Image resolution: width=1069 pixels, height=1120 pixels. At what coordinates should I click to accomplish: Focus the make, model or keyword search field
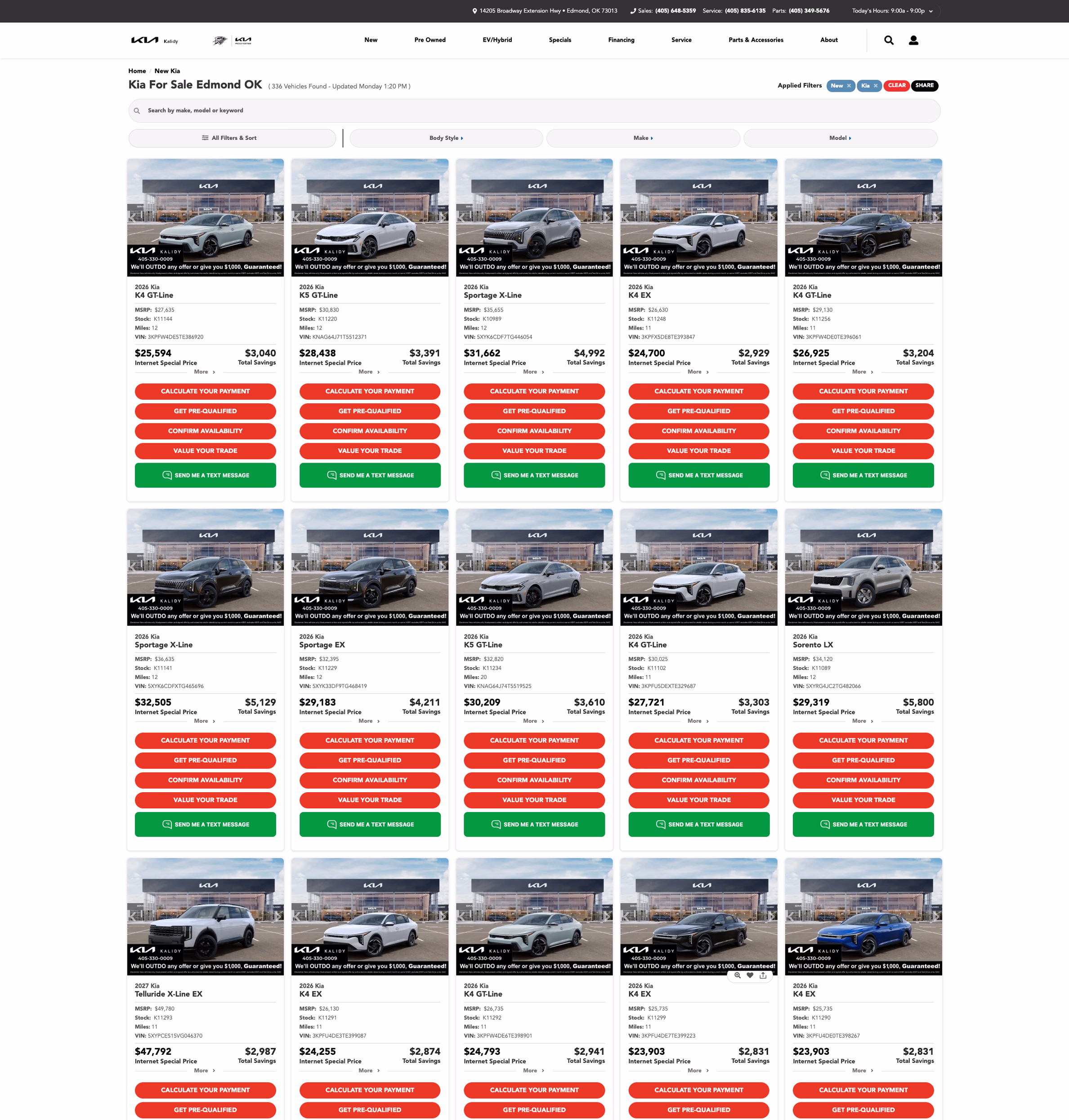click(x=534, y=111)
